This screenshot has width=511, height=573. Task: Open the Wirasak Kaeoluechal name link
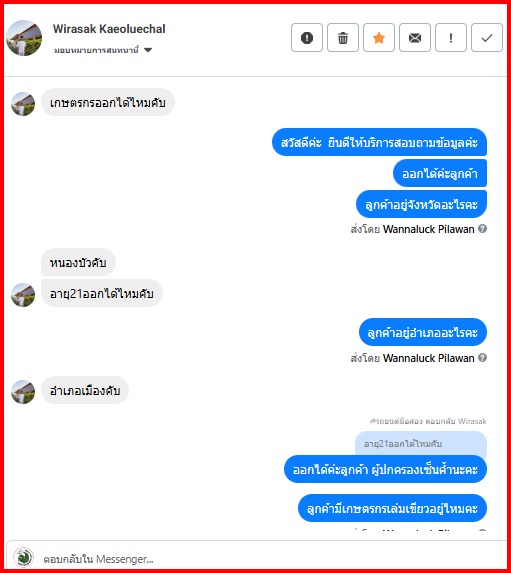[x=109, y=29]
